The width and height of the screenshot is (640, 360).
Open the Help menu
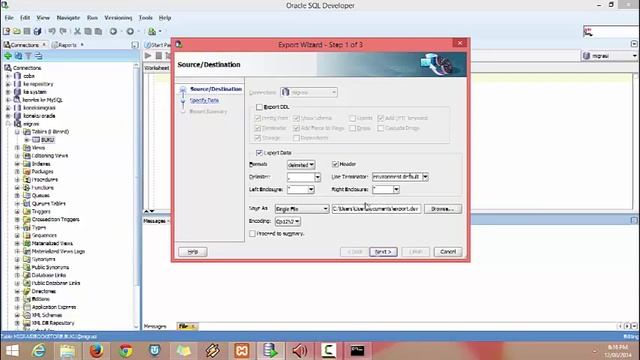tap(165, 18)
